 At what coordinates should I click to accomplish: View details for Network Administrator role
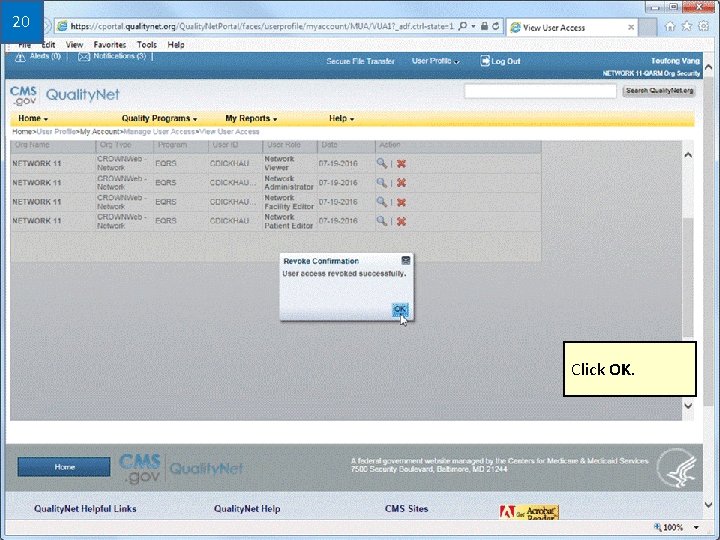382,182
